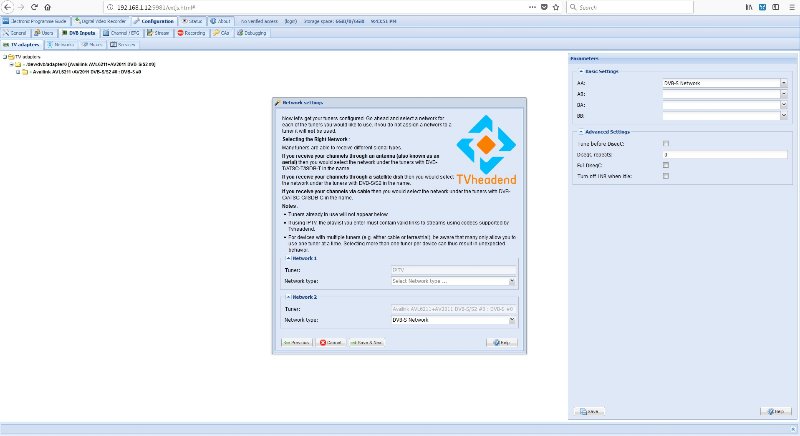Image resolution: width=800 pixels, height=436 pixels.
Task: Open the browser home page icon
Action: [x=47, y=7]
